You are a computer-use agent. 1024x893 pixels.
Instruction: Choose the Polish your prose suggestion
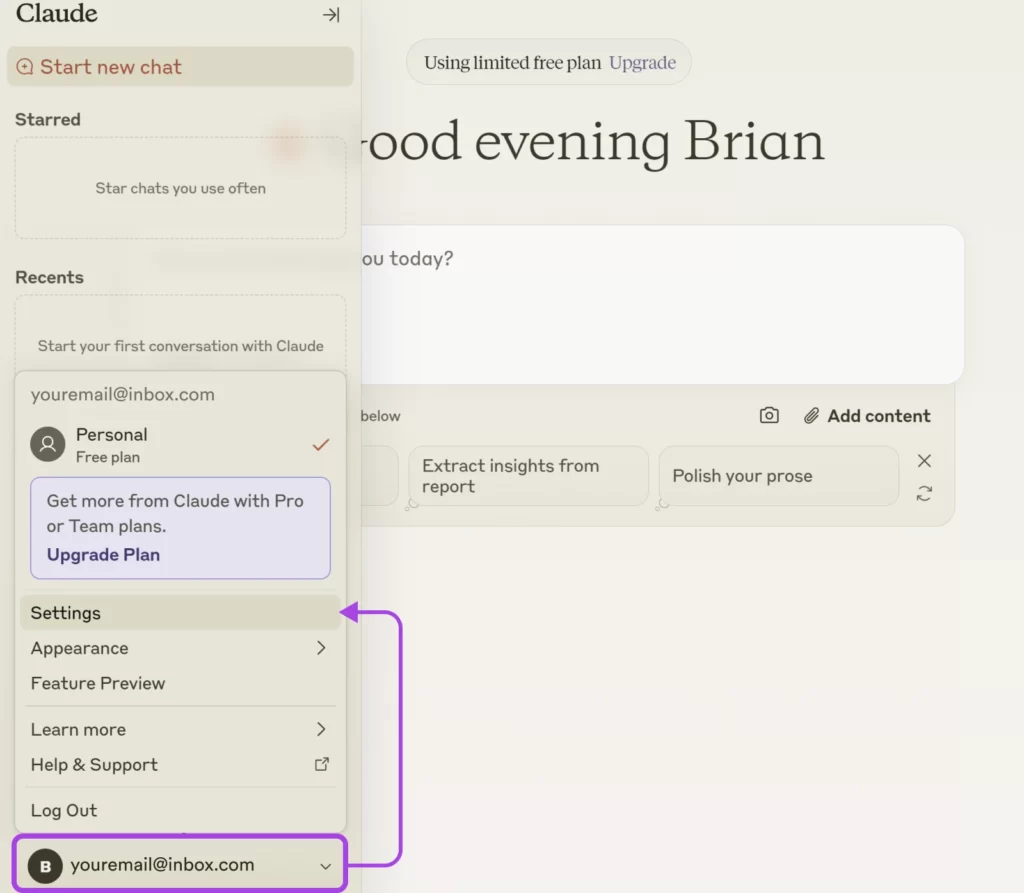pyautogui.click(x=778, y=476)
